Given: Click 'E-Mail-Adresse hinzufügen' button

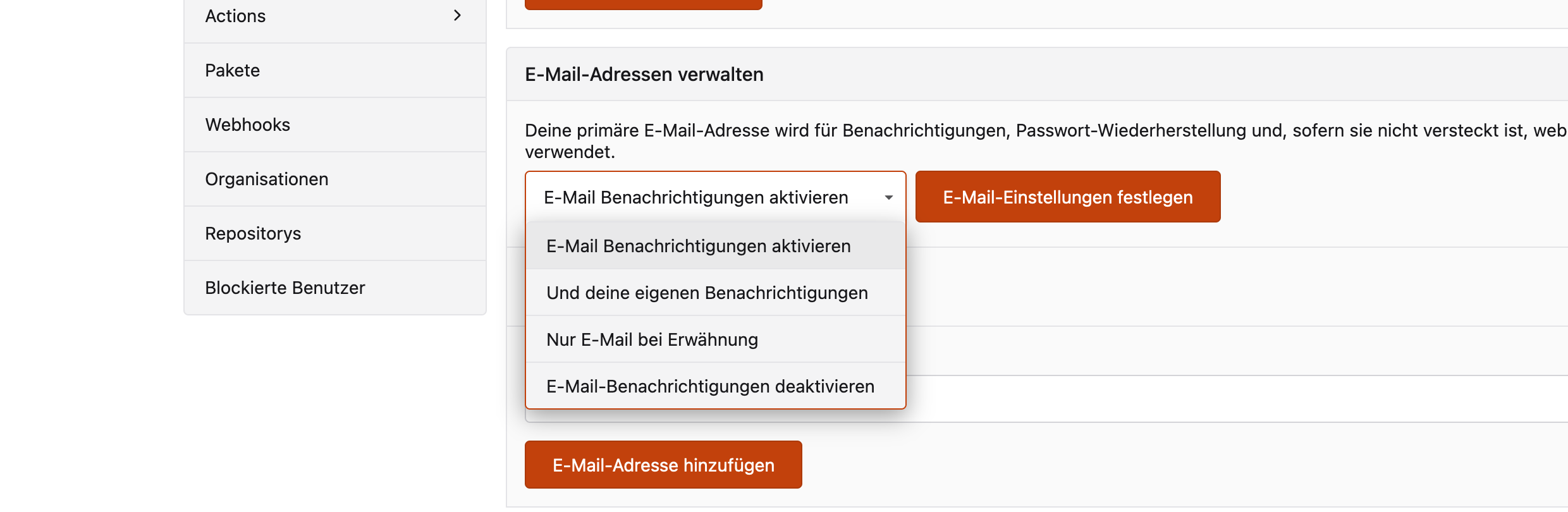Looking at the screenshot, I should (x=663, y=465).
